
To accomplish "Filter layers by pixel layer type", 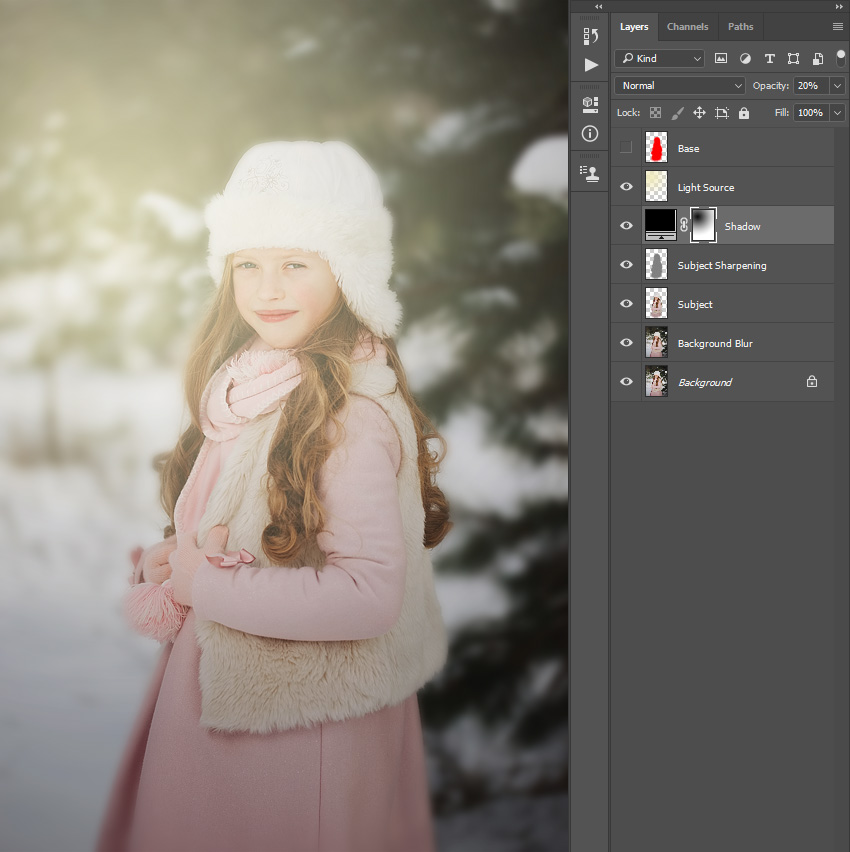I will point(721,59).
